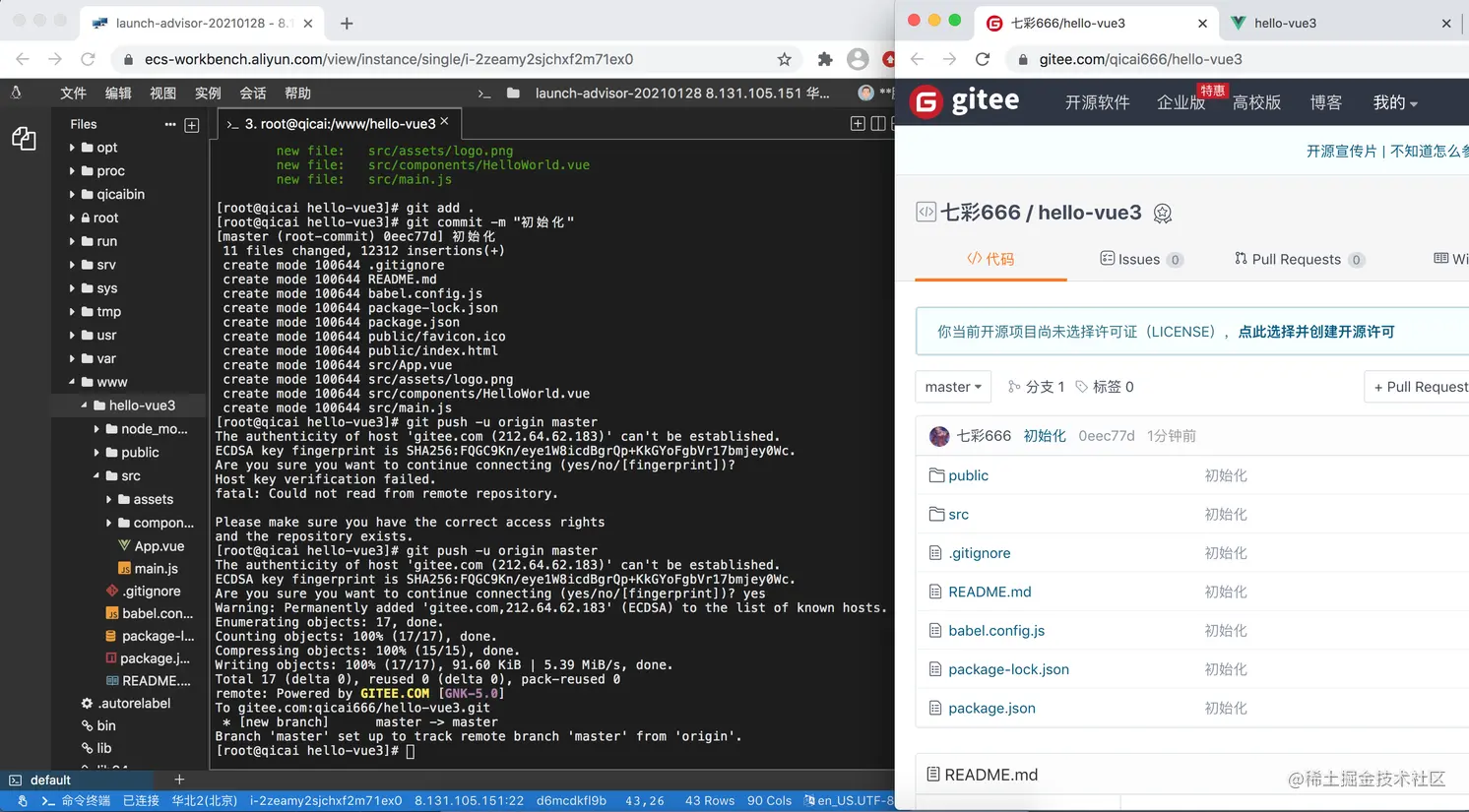Open the 会话 menu
The image size is (1469, 812).
point(253,94)
